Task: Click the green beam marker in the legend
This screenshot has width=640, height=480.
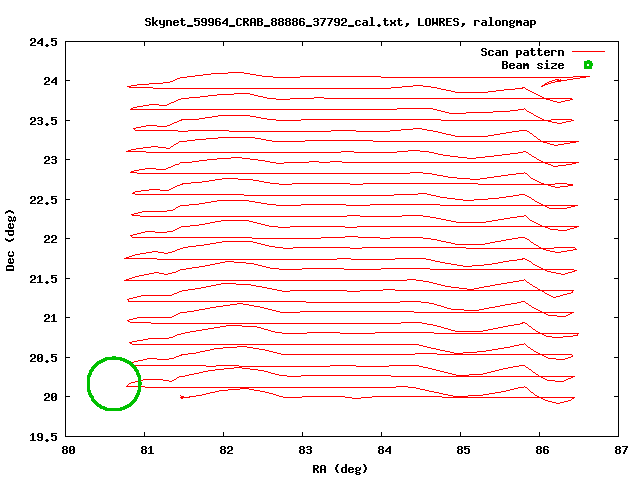Action: tap(588, 64)
